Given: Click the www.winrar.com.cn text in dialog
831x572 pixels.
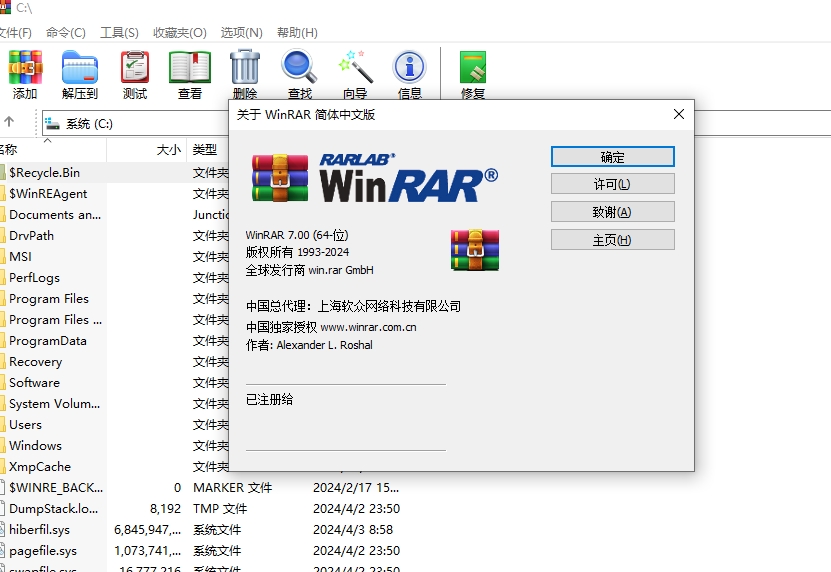Looking at the screenshot, I should coord(368,327).
